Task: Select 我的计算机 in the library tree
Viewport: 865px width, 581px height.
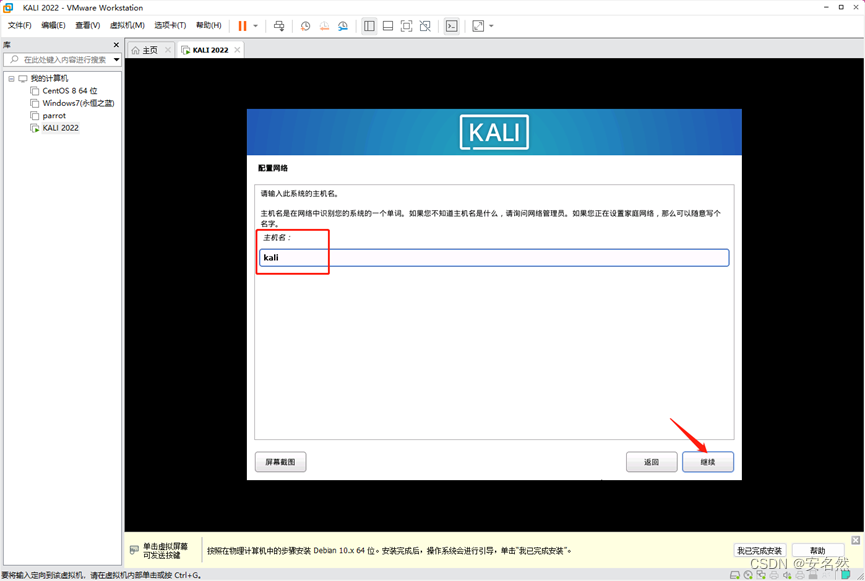Action: pos(49,78)
